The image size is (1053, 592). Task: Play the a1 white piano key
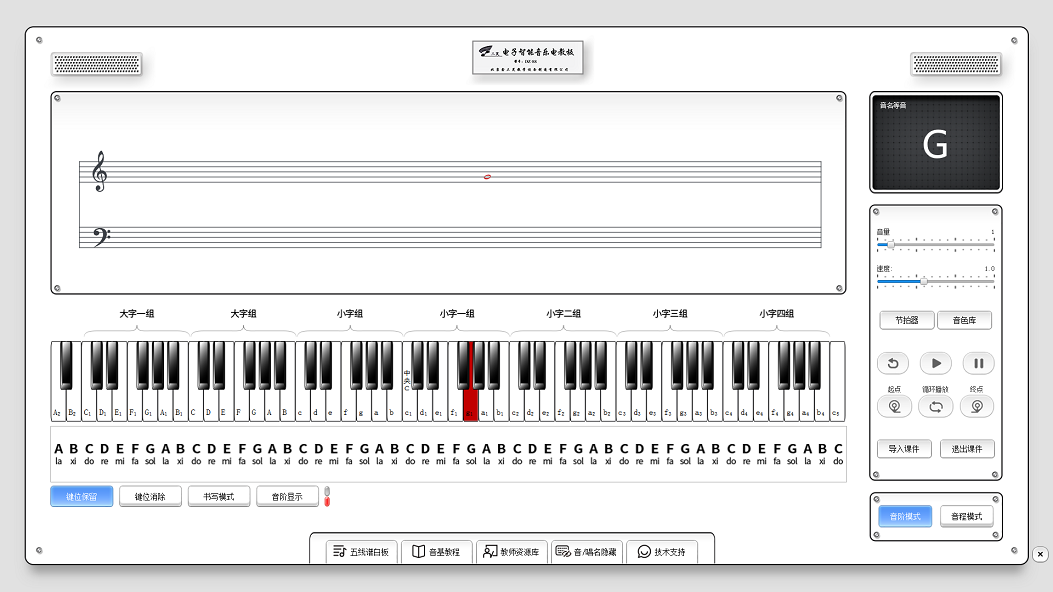click(x=485, y=403)
